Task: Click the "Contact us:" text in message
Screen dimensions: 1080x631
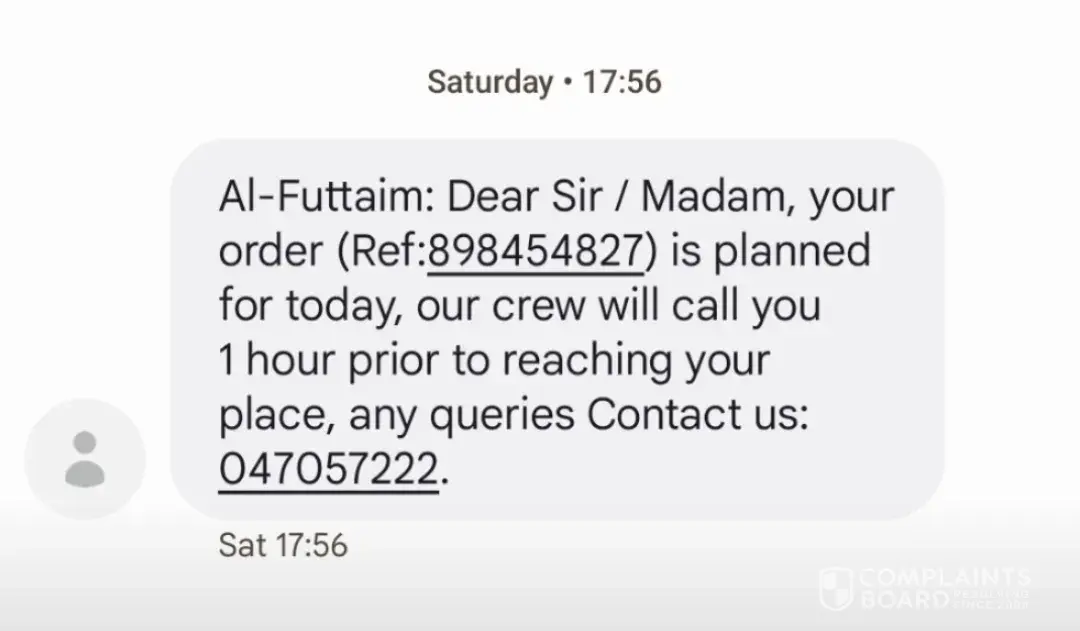Action: [x=696, y=414]
